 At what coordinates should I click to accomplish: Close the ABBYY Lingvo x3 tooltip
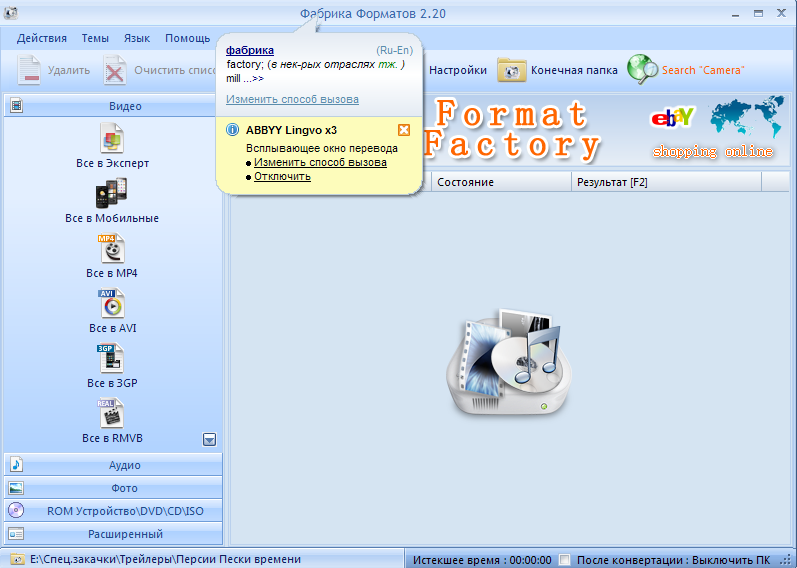tap(404, 130)
